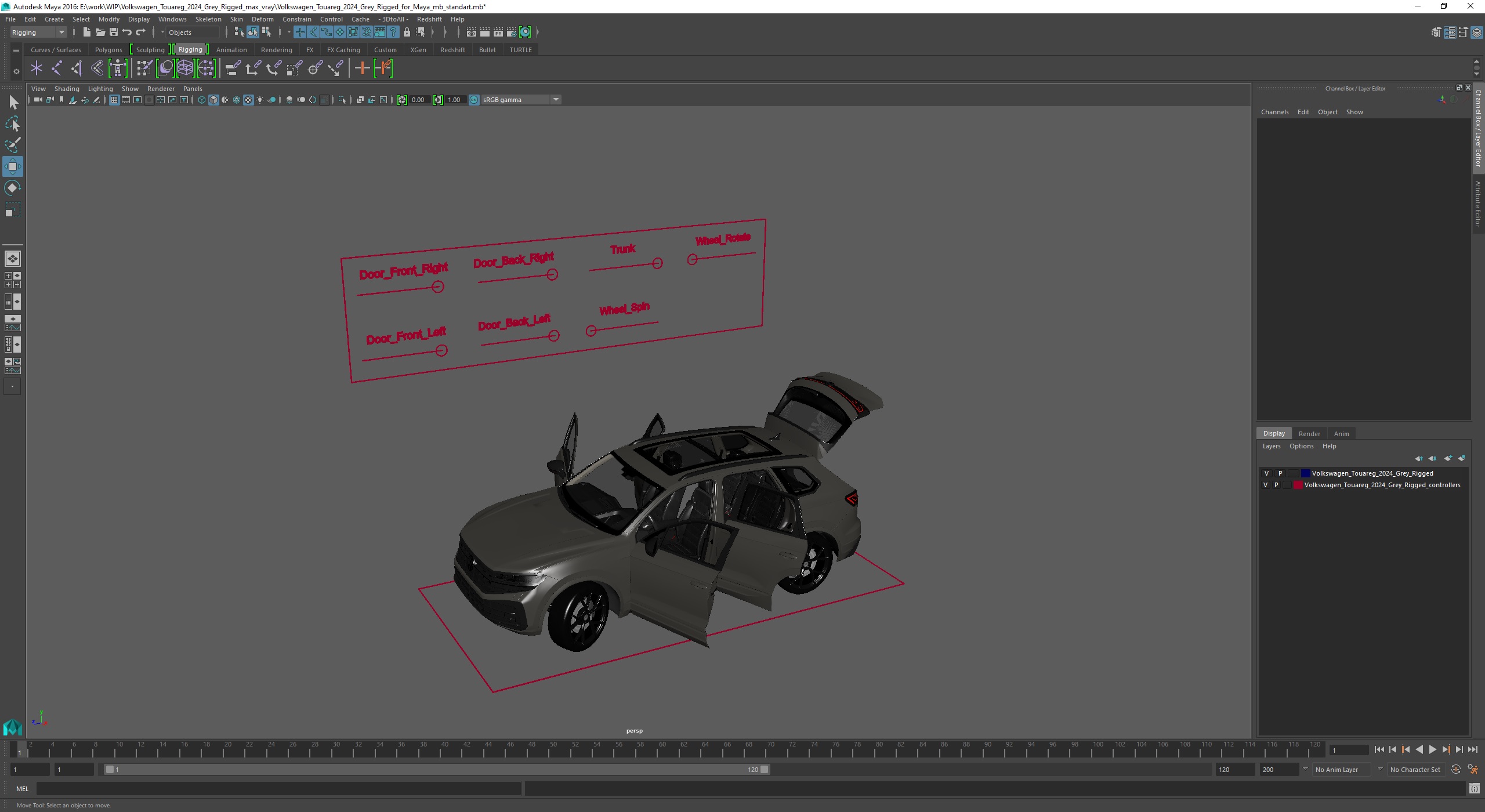Click the Lattice deformer shelf icon
1485x812 pixels.
(x=185, y=68)
